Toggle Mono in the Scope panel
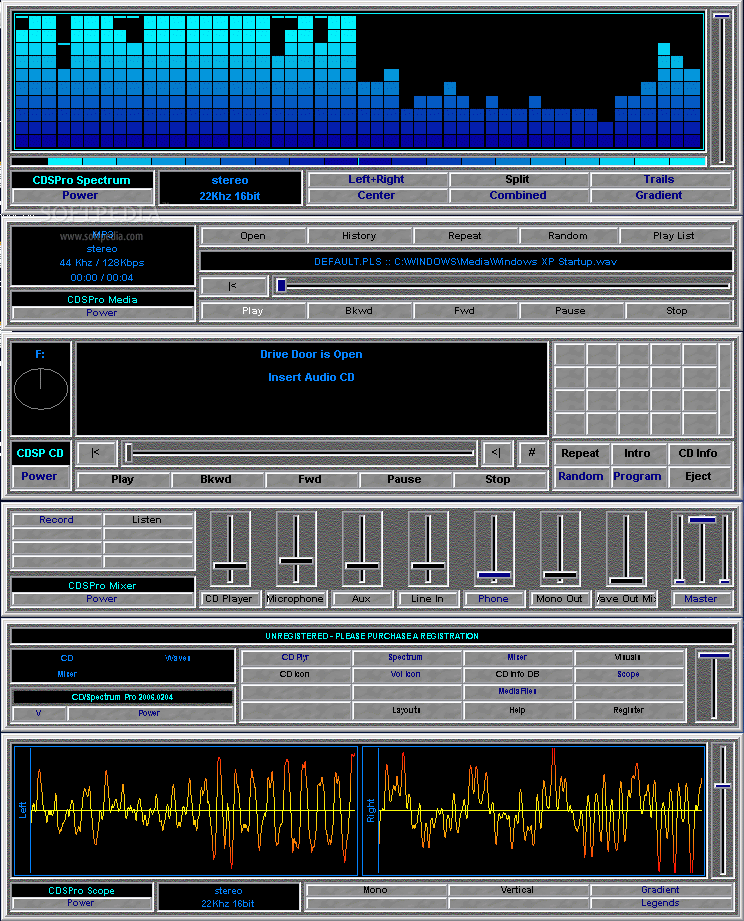The image size is (744, 921). [375, 890]
